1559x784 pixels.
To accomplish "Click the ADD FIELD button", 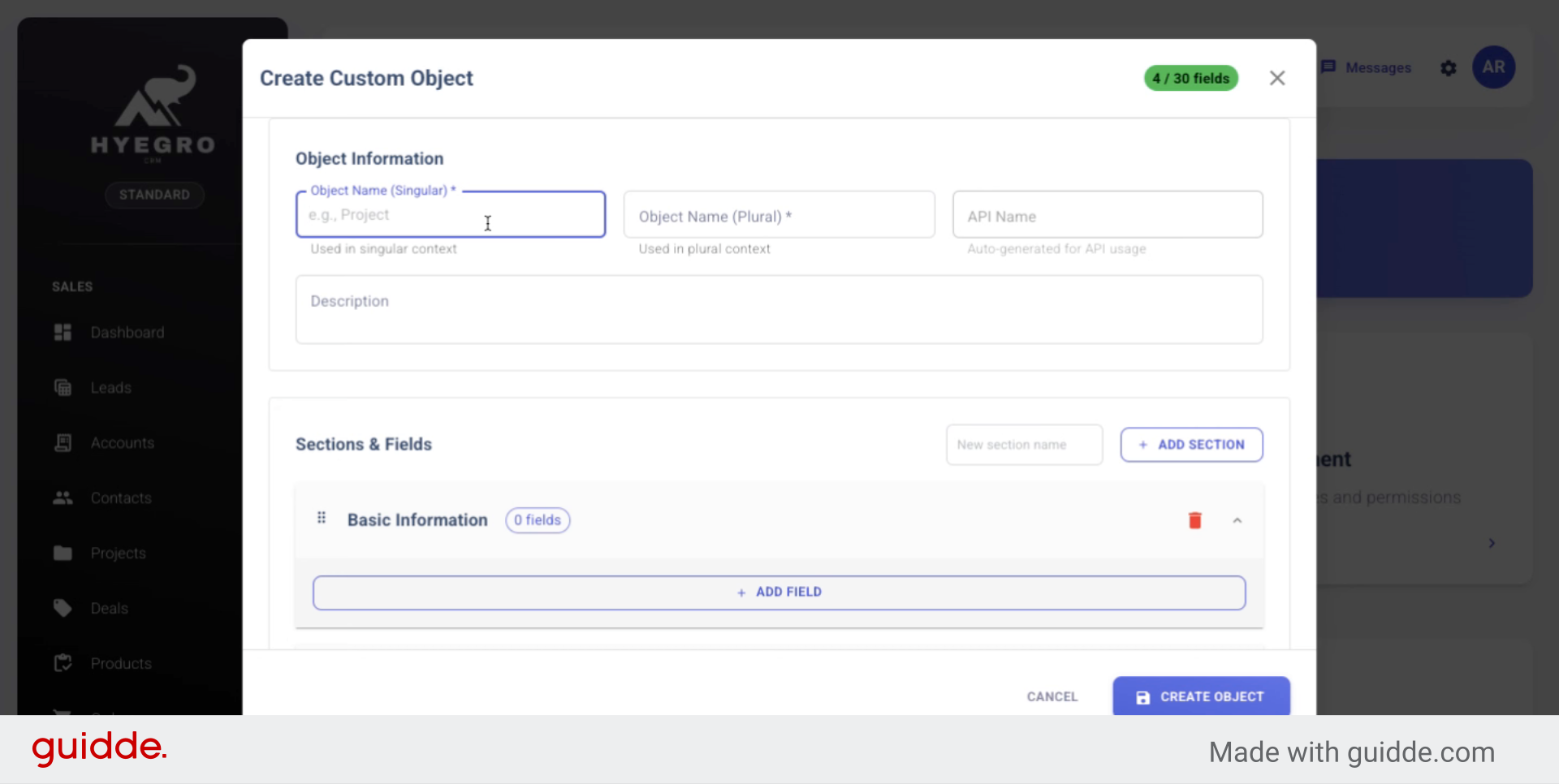I will tap(779, 592).
